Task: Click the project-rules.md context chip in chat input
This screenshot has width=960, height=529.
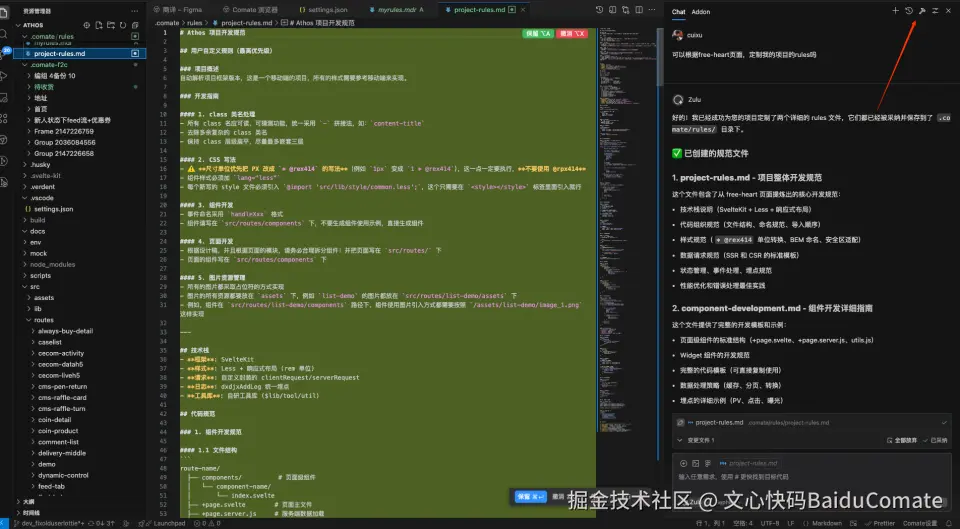Action: 749,463
